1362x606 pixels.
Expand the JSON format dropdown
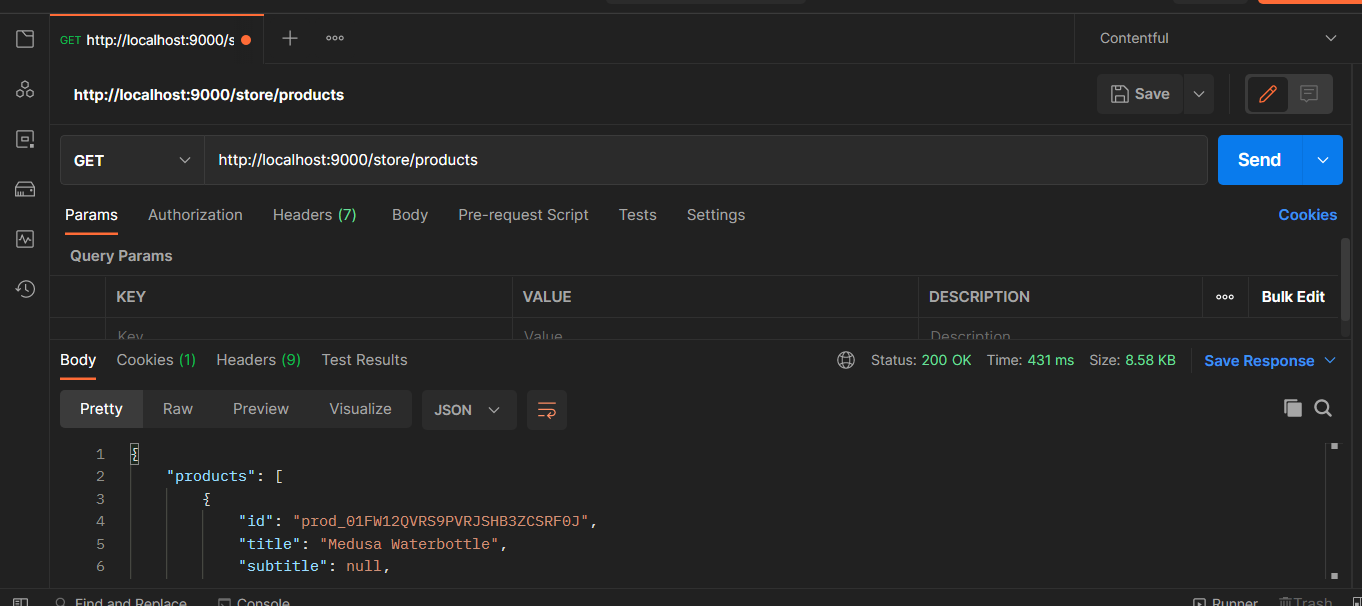click(469, 410)
